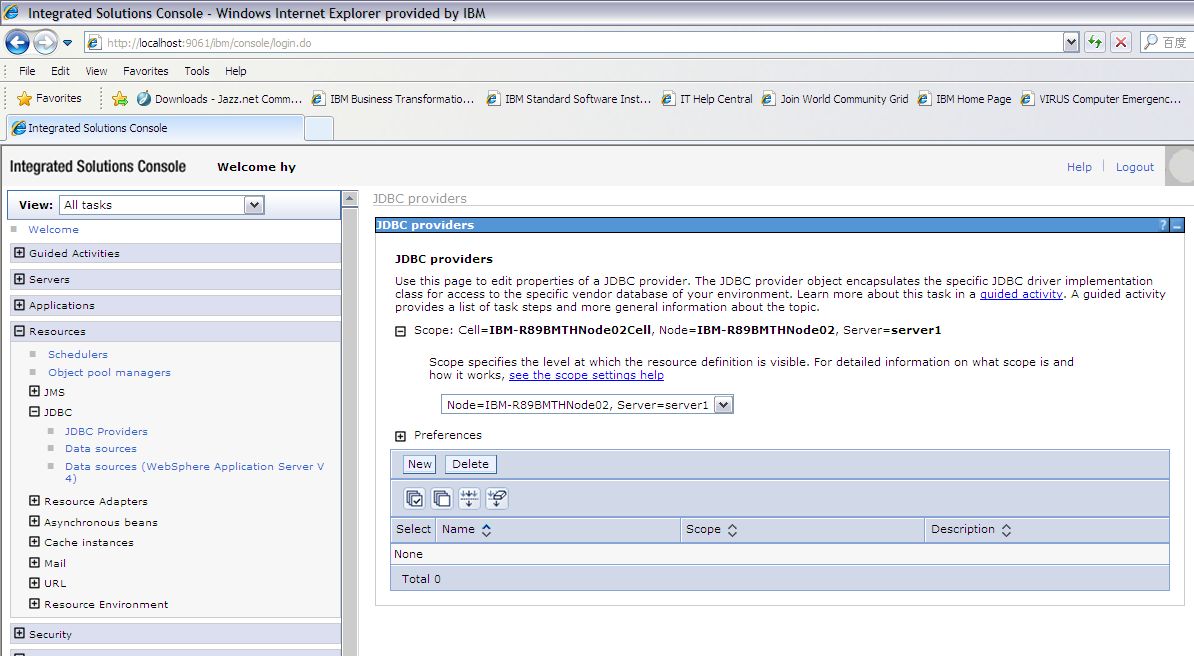Click the New provider button
Screen dimensions: 1194x656
point(420,464)
